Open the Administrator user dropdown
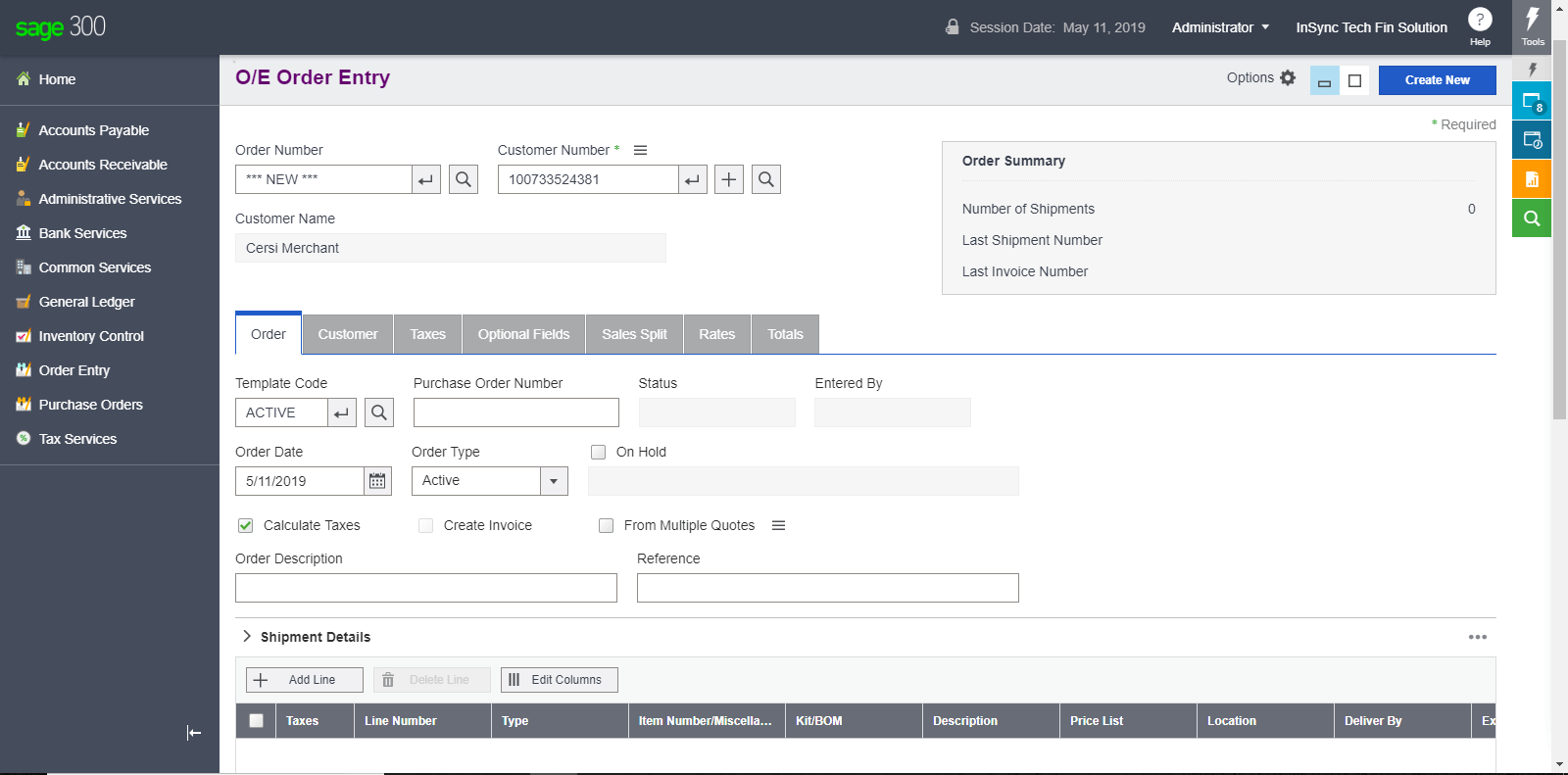 coord(1220,27)
